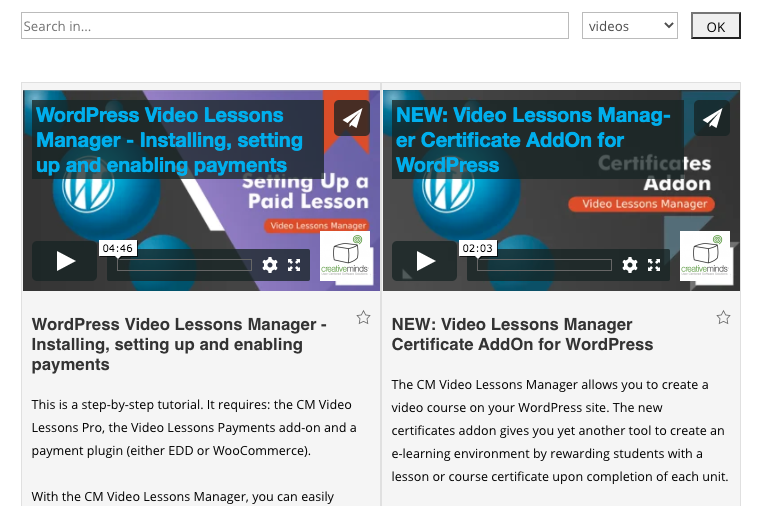
Task: Click the OK search button
Action: click(x=716, y=26)
